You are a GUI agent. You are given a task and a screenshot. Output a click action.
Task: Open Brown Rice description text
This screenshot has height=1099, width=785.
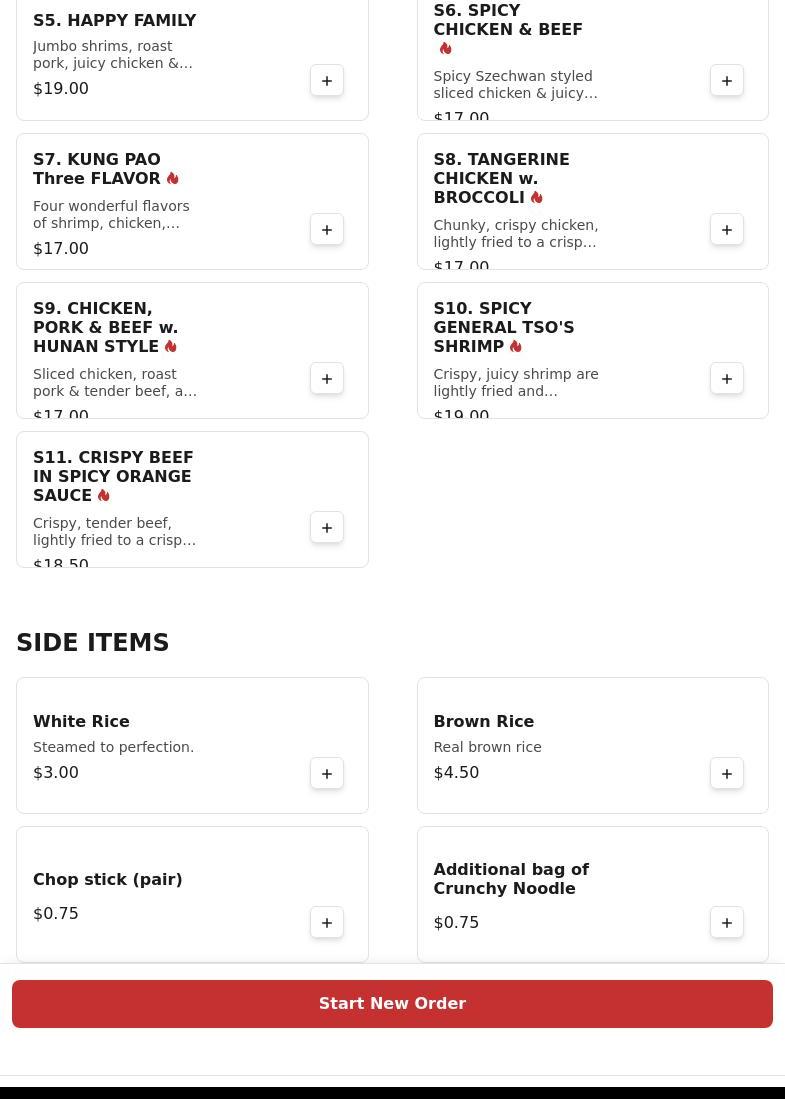487,747
